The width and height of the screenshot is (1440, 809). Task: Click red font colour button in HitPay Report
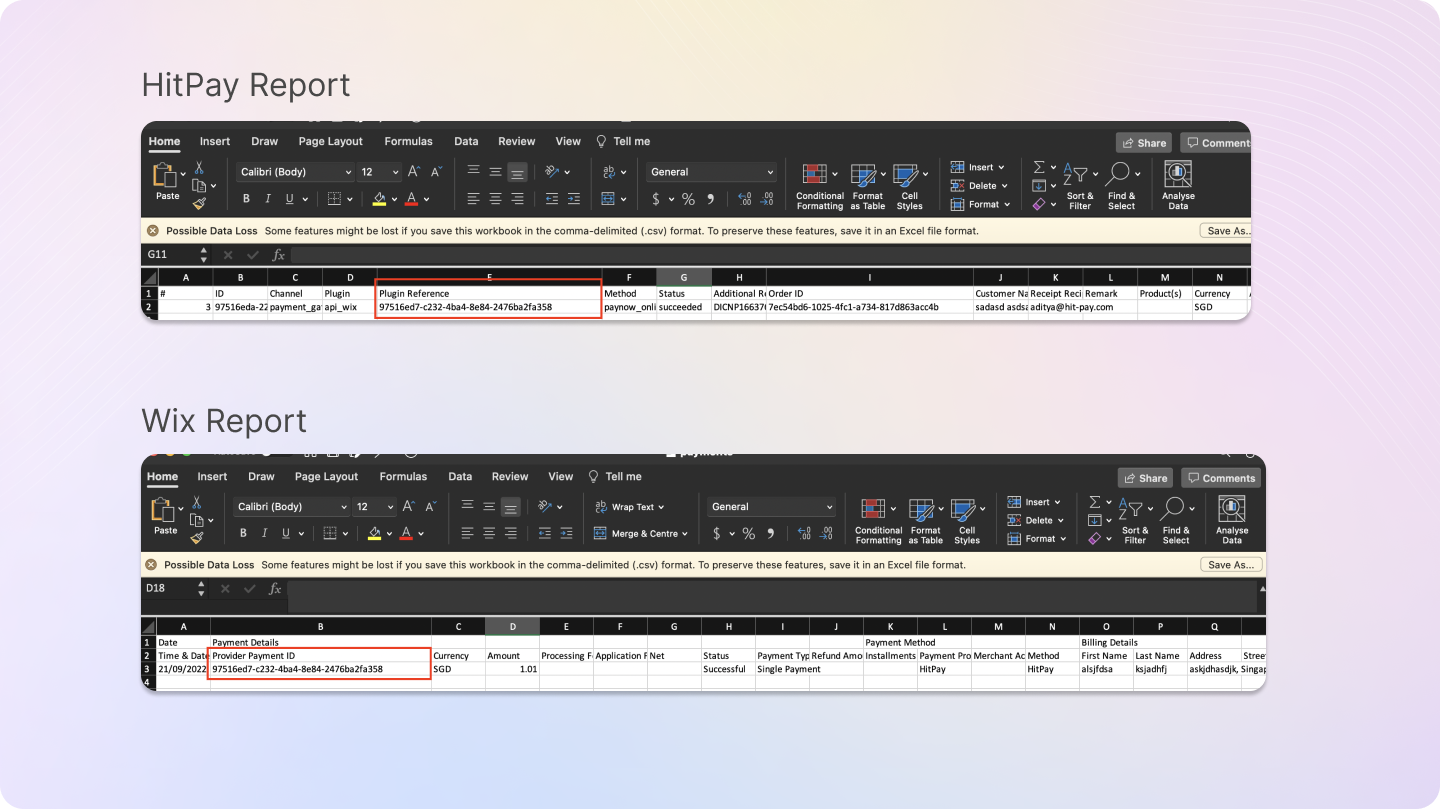[411, 199]
